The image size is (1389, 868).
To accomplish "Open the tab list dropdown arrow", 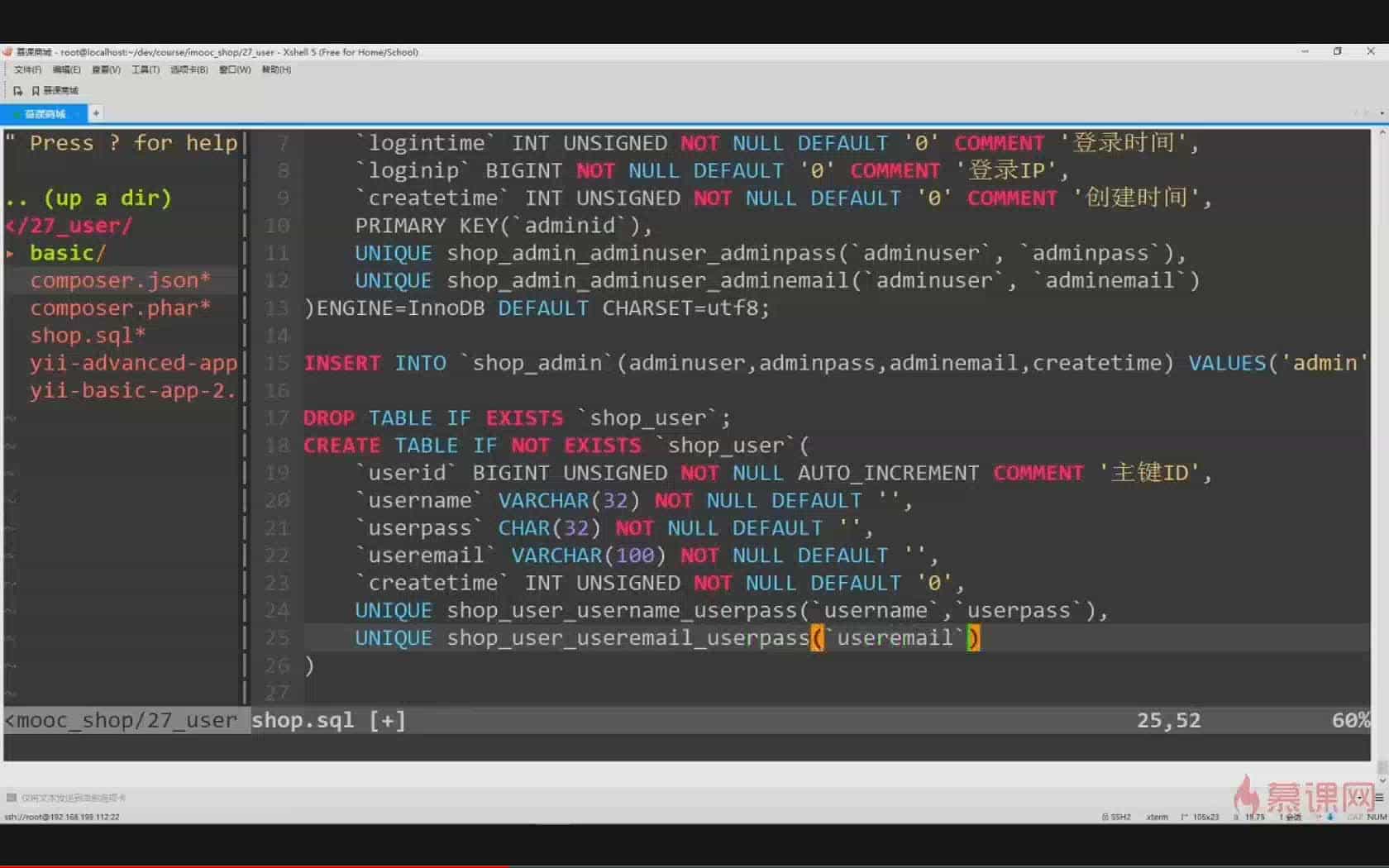I will 1382,113.
